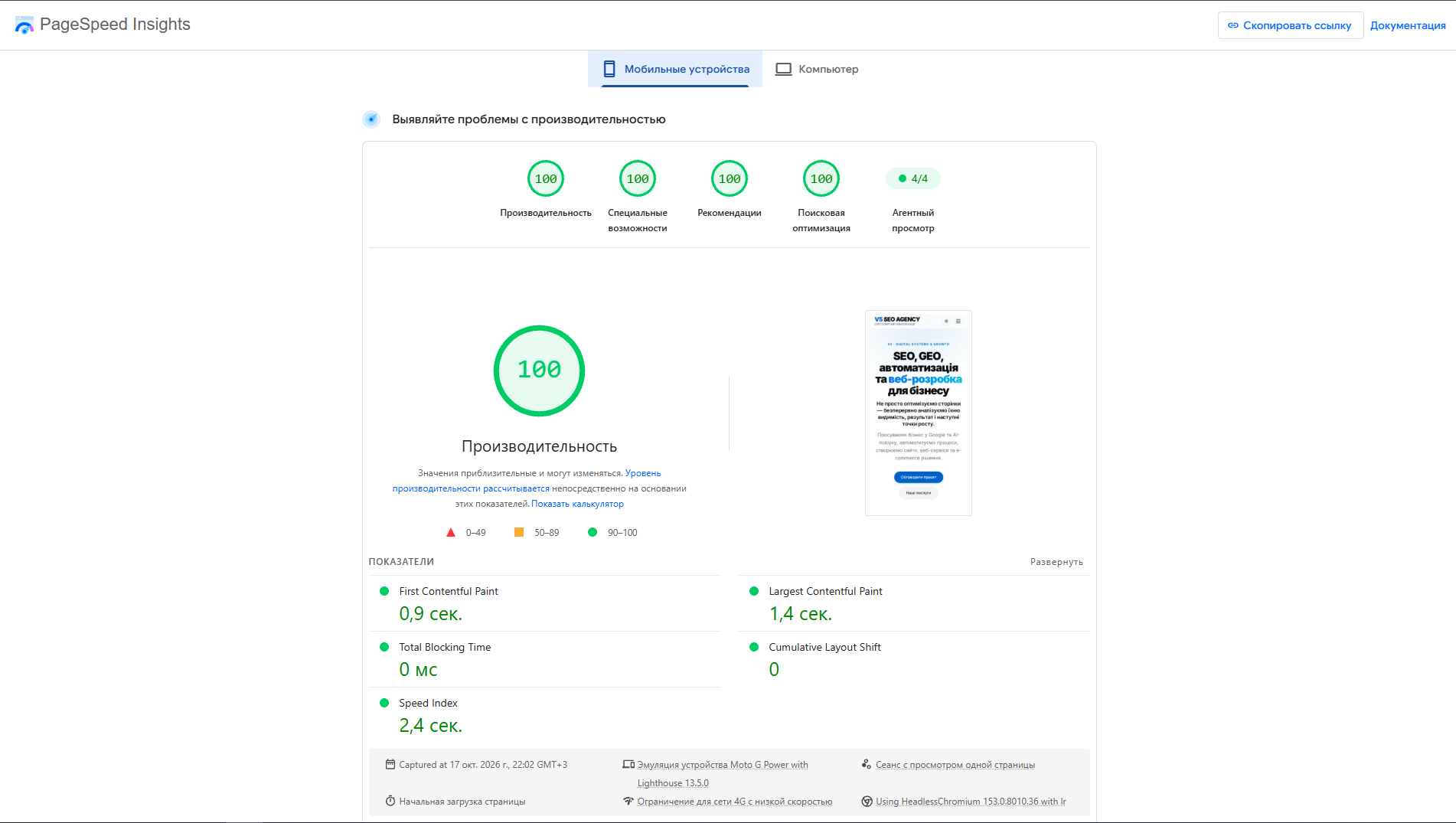Open the Документация link
This screenshot has height=823, width=1456.
point(1408,25)
